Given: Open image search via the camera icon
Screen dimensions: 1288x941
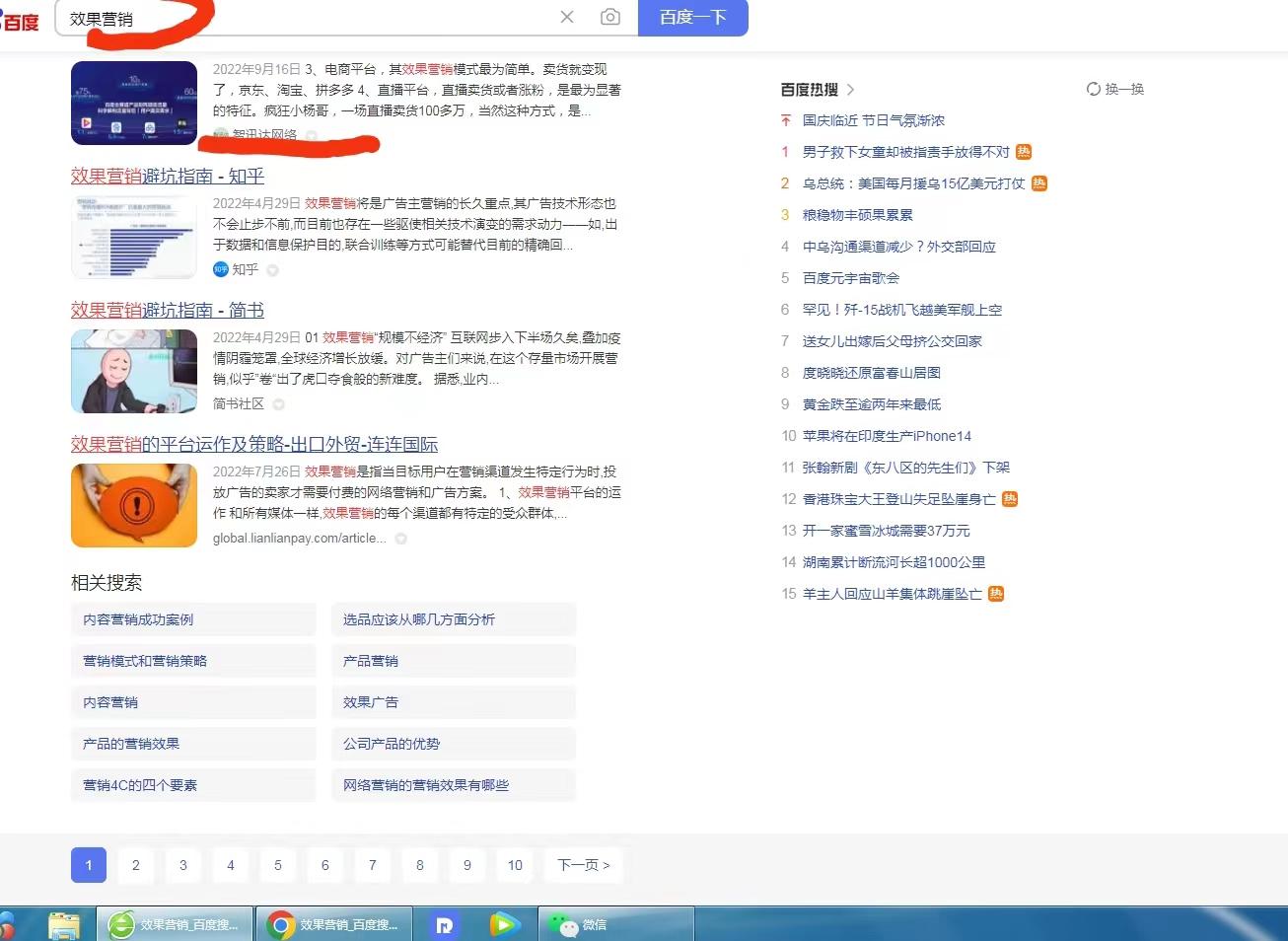Looking at the screenshot, I should pos(610,17).
